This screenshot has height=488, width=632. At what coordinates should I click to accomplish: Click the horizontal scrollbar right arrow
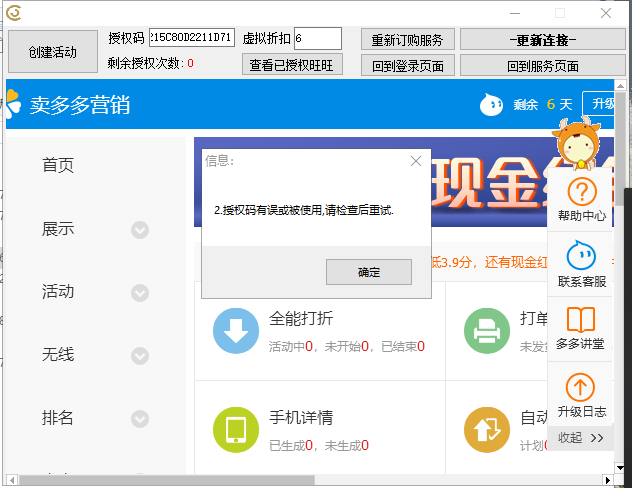click(x=608, y=480)
